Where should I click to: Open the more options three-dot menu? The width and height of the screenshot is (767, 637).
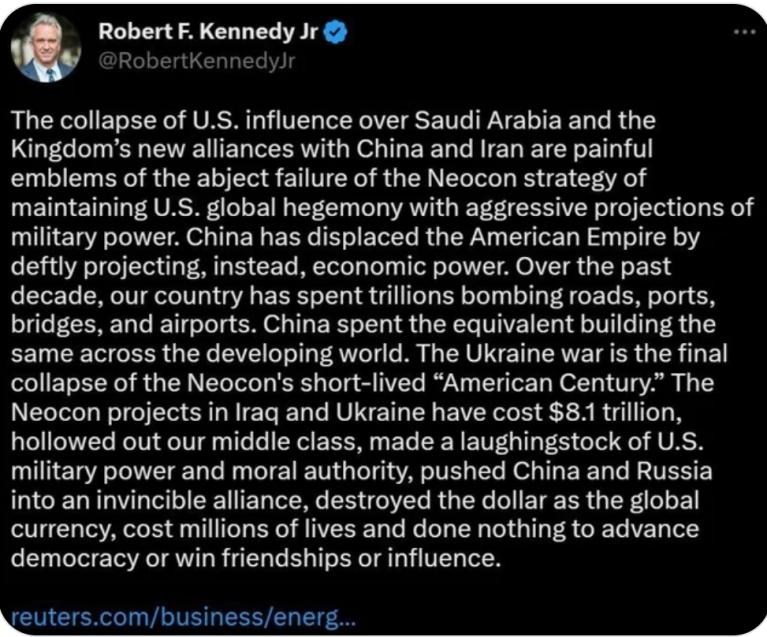click(742, 31)
